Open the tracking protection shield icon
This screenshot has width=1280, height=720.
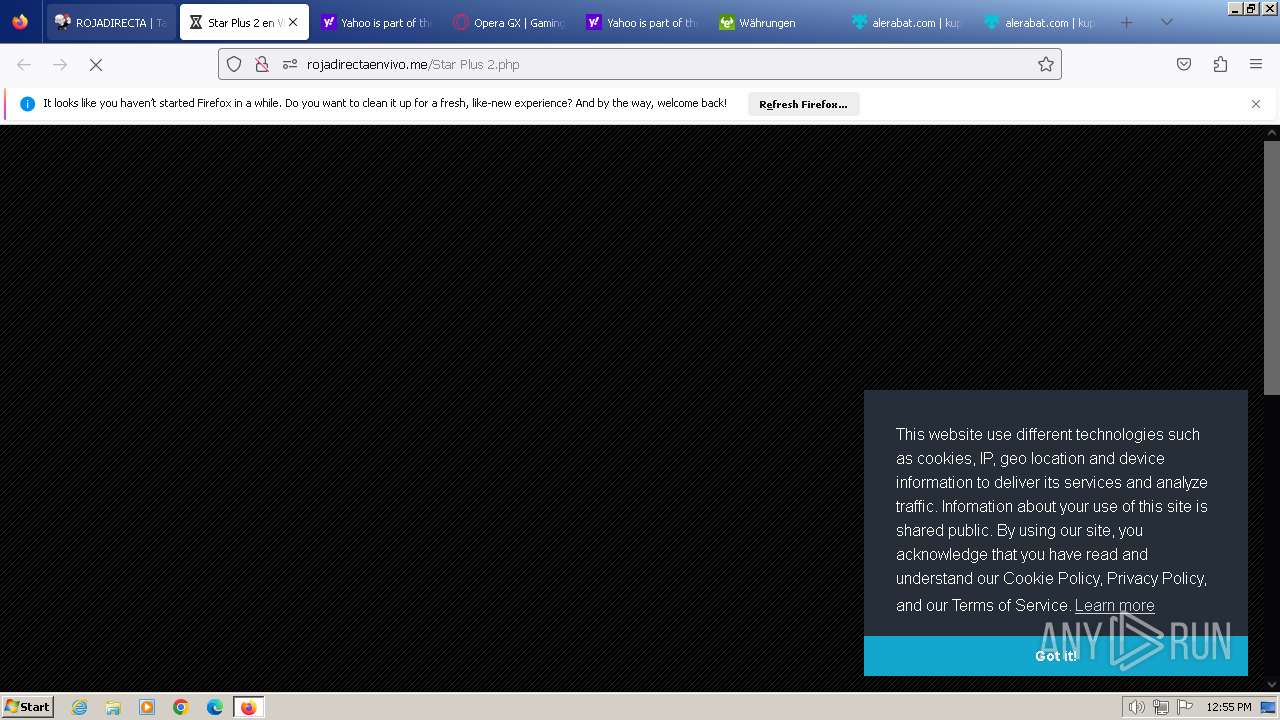[x=234, y=64]
